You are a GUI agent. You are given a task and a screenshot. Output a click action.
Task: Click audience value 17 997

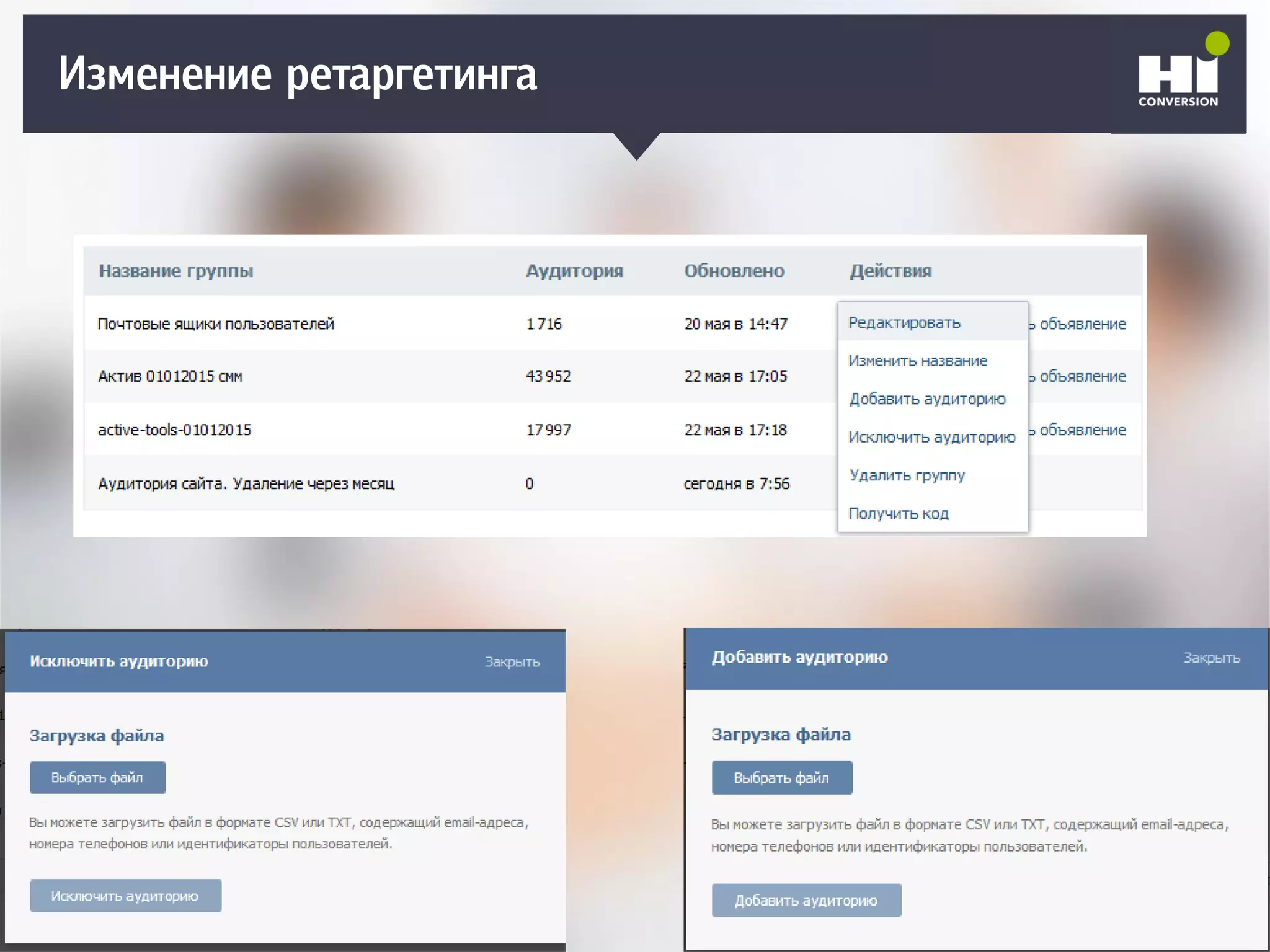point(549,430)
